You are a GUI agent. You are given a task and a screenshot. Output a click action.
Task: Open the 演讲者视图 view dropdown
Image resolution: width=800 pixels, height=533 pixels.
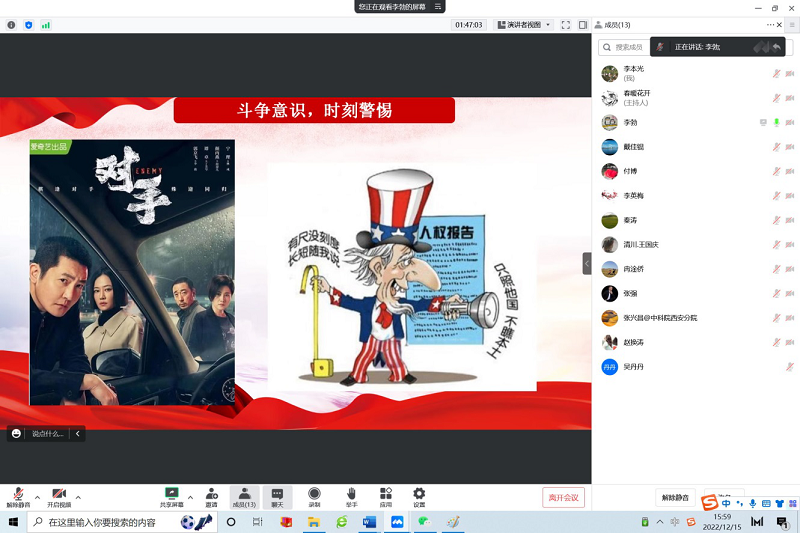[x=524, y=25]
